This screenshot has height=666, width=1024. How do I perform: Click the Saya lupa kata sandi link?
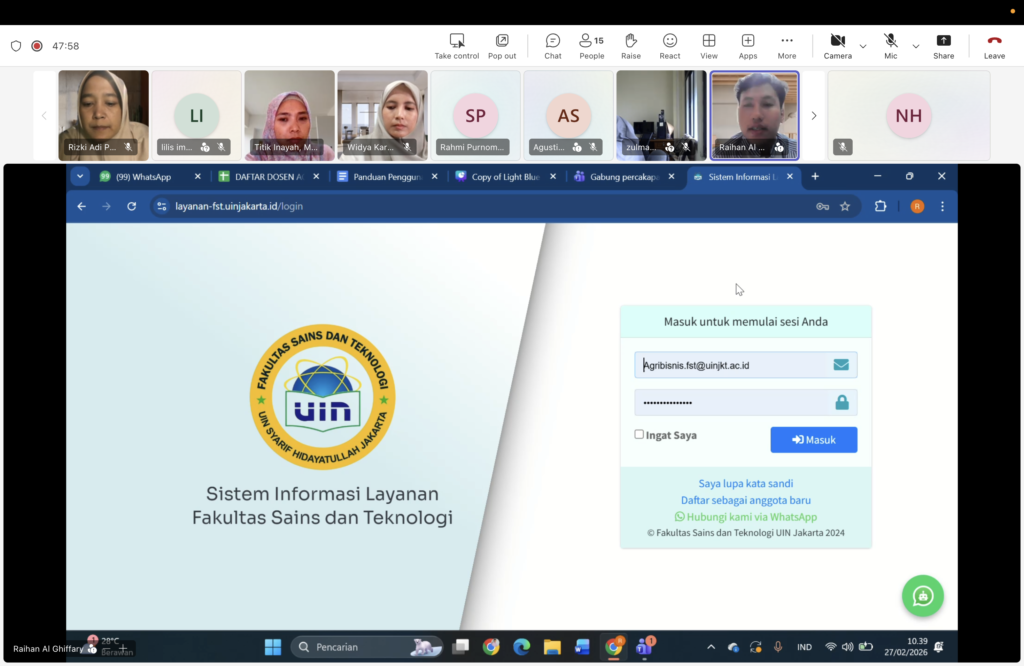745,483
